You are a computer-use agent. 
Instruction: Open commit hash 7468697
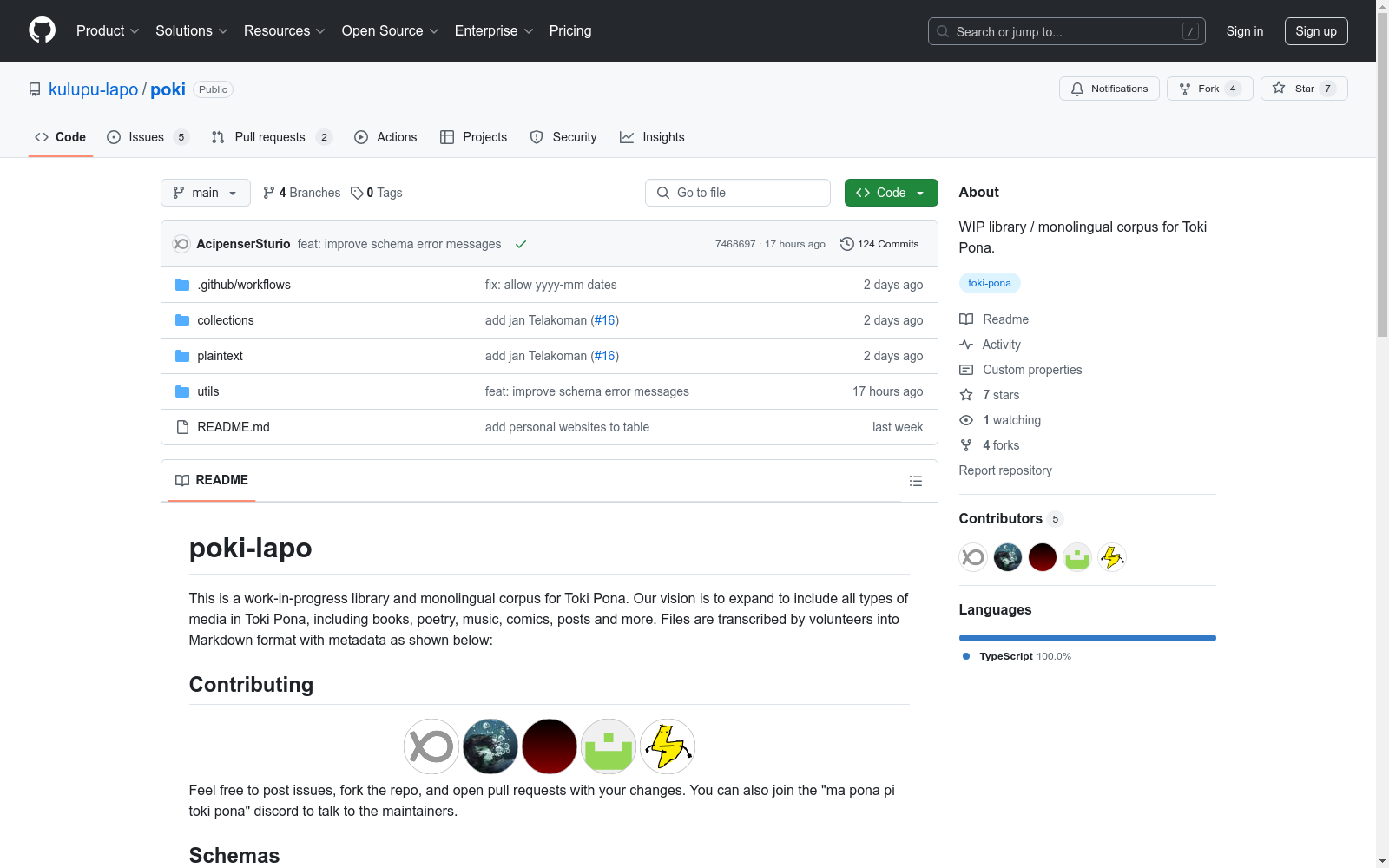coord(735,244)
